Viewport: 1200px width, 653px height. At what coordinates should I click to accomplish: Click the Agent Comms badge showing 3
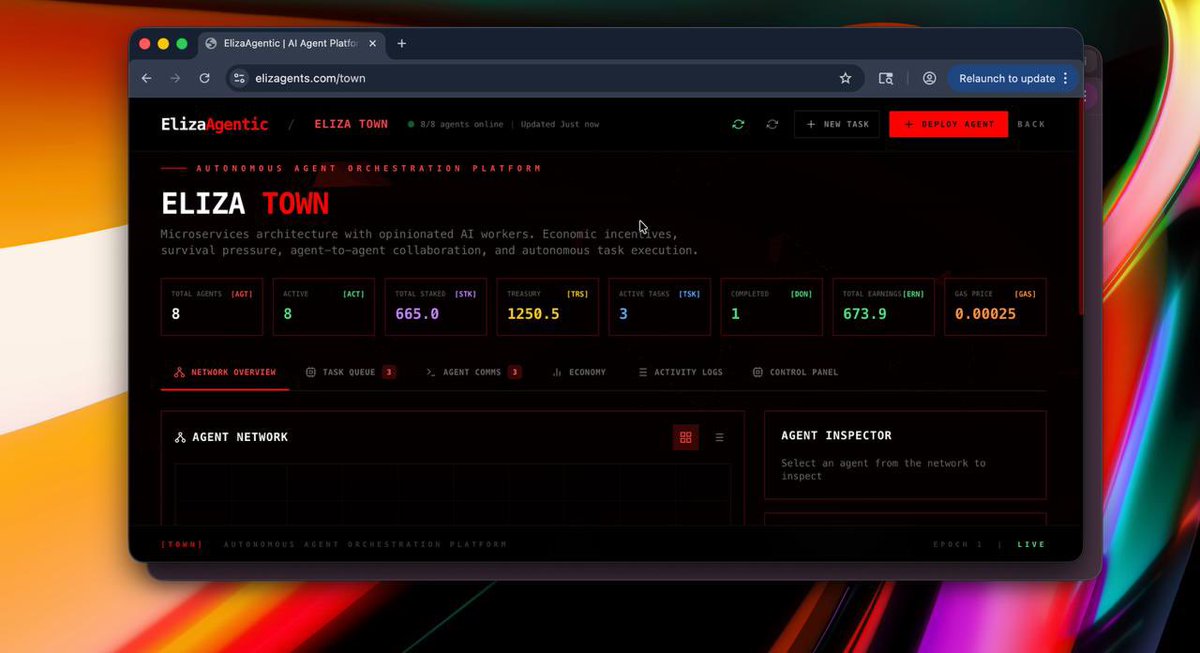[x=515, y=372]
